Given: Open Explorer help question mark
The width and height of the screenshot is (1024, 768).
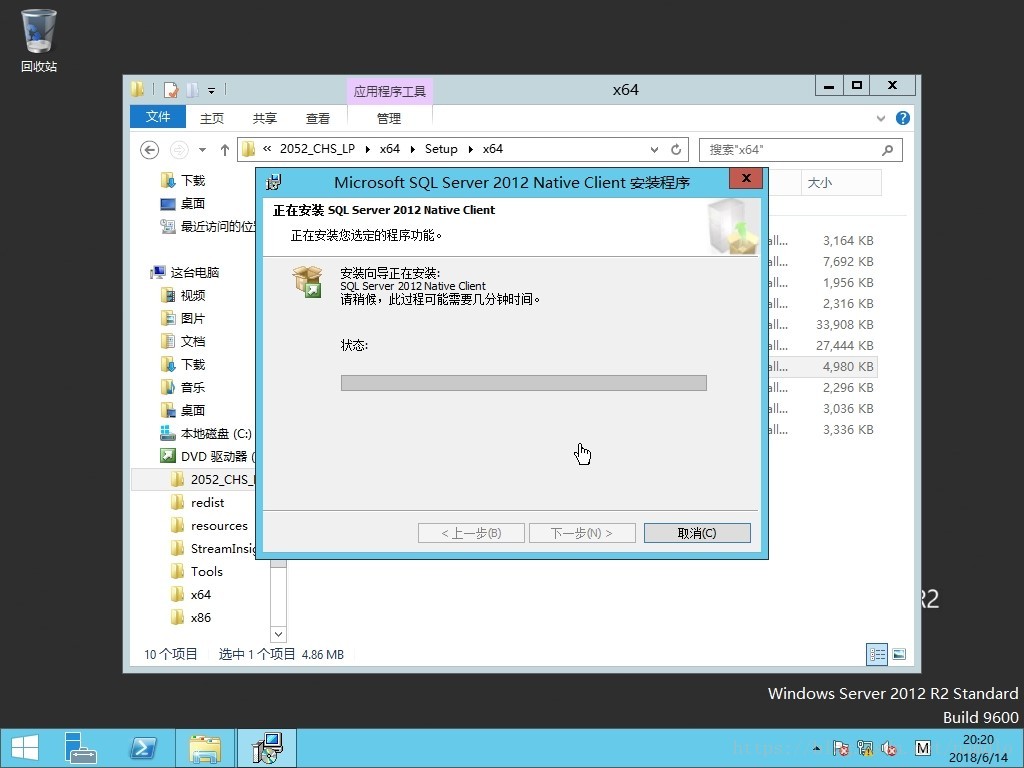Looking at the screenshot, I should [903, 118].
